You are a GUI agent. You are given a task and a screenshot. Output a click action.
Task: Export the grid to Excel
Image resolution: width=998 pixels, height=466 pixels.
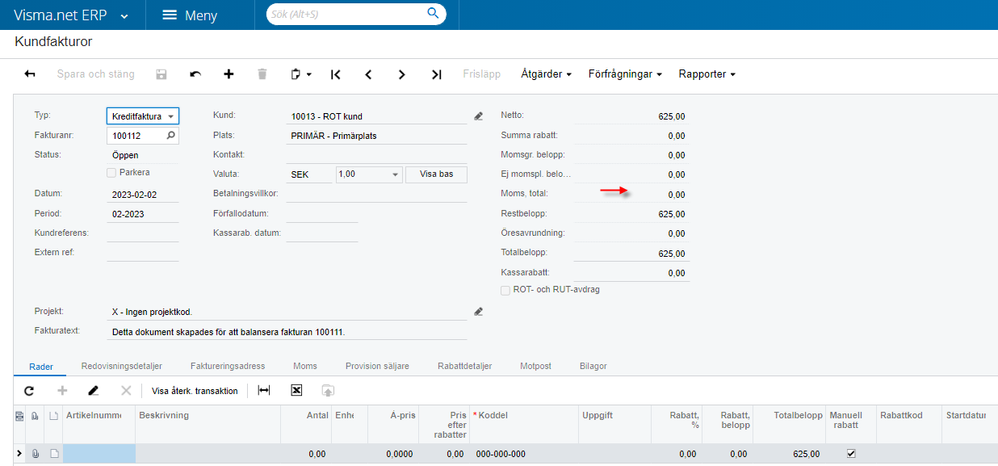coord(296,390)
